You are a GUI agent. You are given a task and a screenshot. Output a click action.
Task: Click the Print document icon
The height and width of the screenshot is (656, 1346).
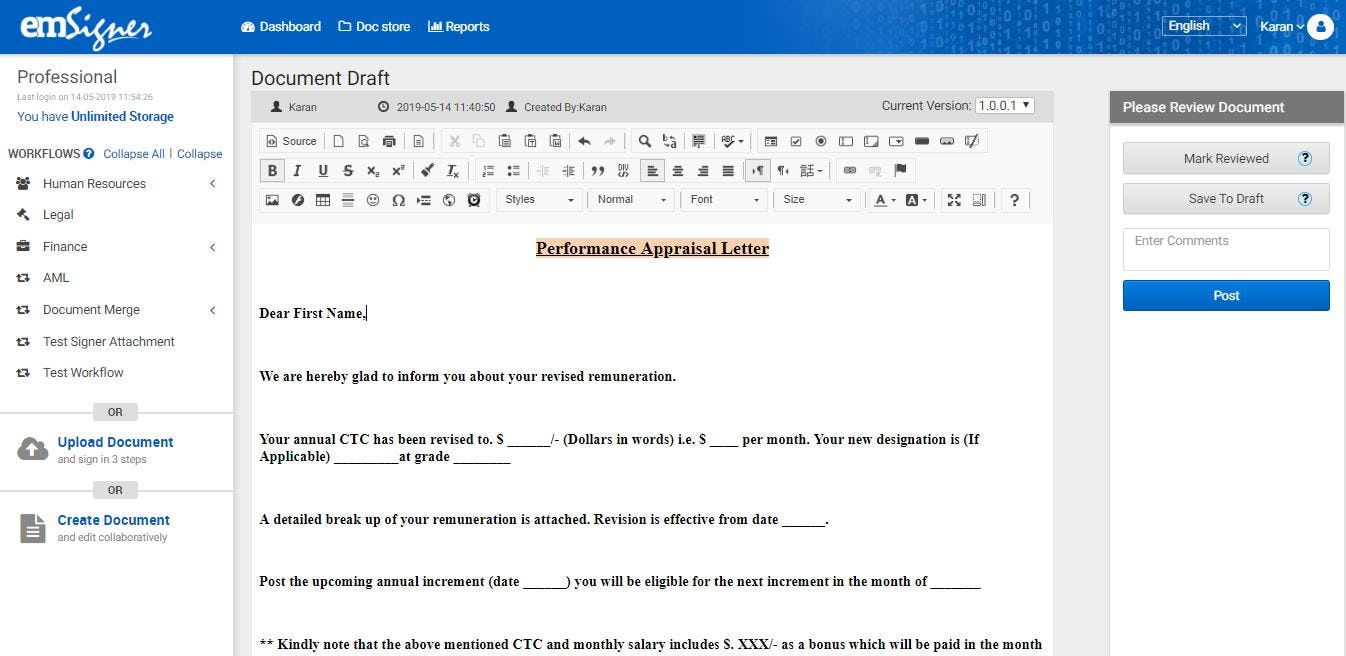pos(389,141)
